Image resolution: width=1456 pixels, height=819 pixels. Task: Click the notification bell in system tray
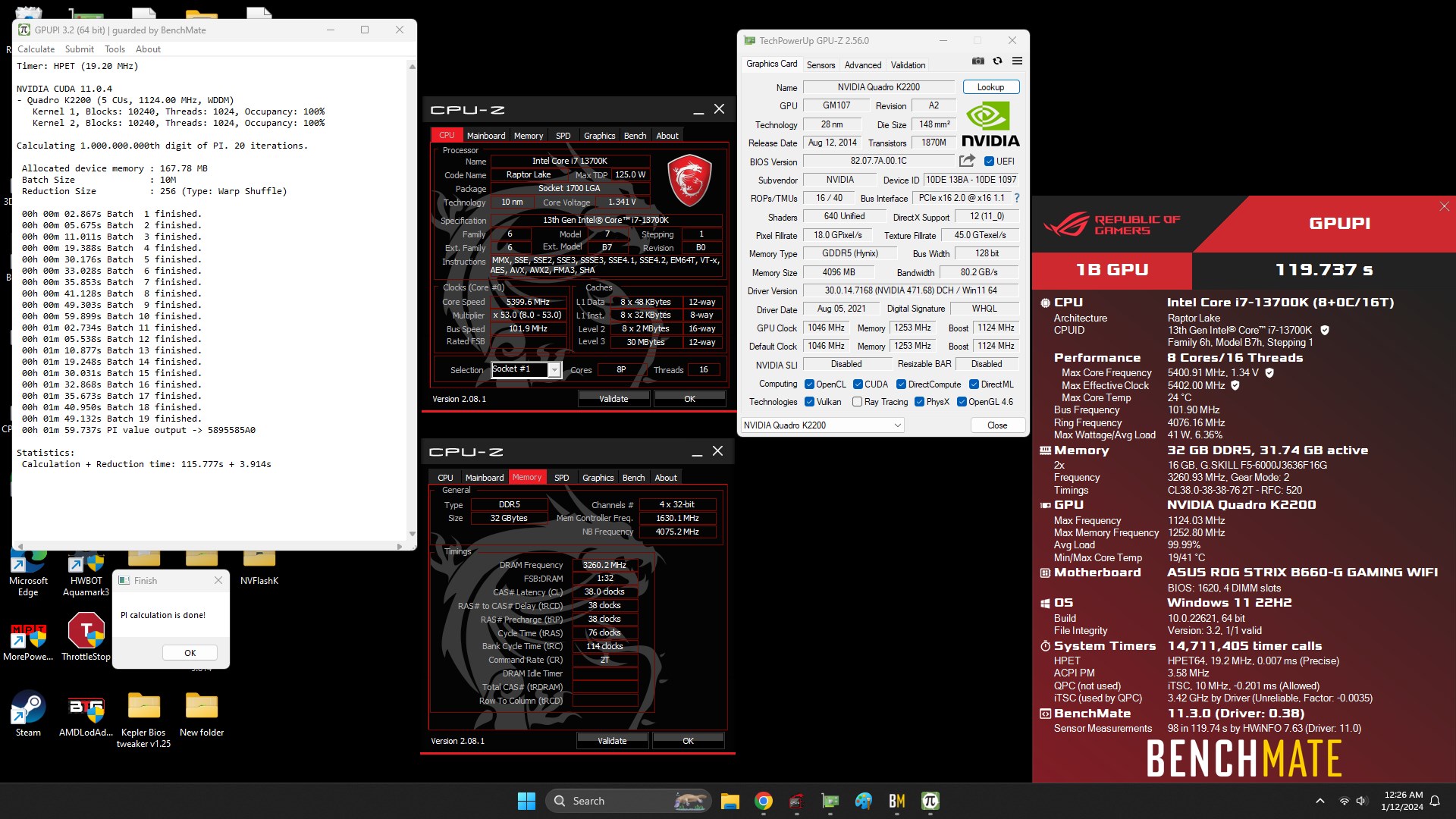coord(1435,801)
